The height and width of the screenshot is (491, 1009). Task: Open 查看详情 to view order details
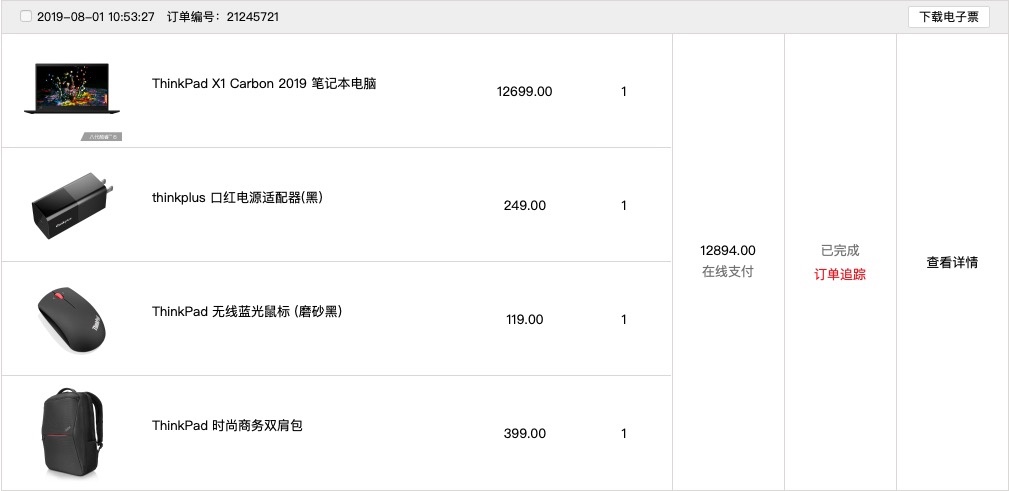[952, 263]
